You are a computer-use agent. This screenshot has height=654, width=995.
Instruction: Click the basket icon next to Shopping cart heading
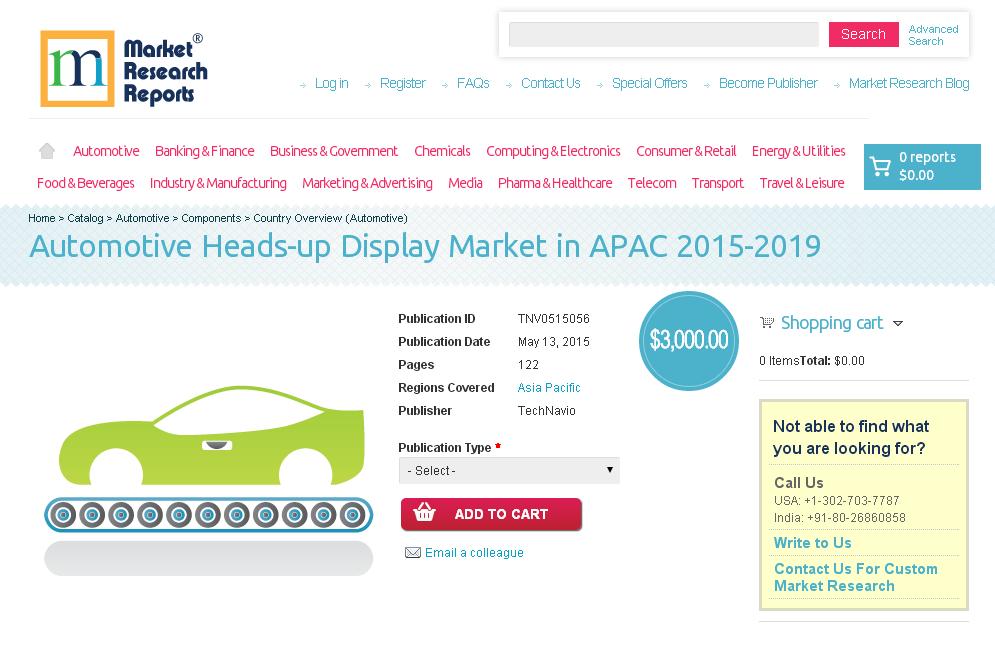767,322
